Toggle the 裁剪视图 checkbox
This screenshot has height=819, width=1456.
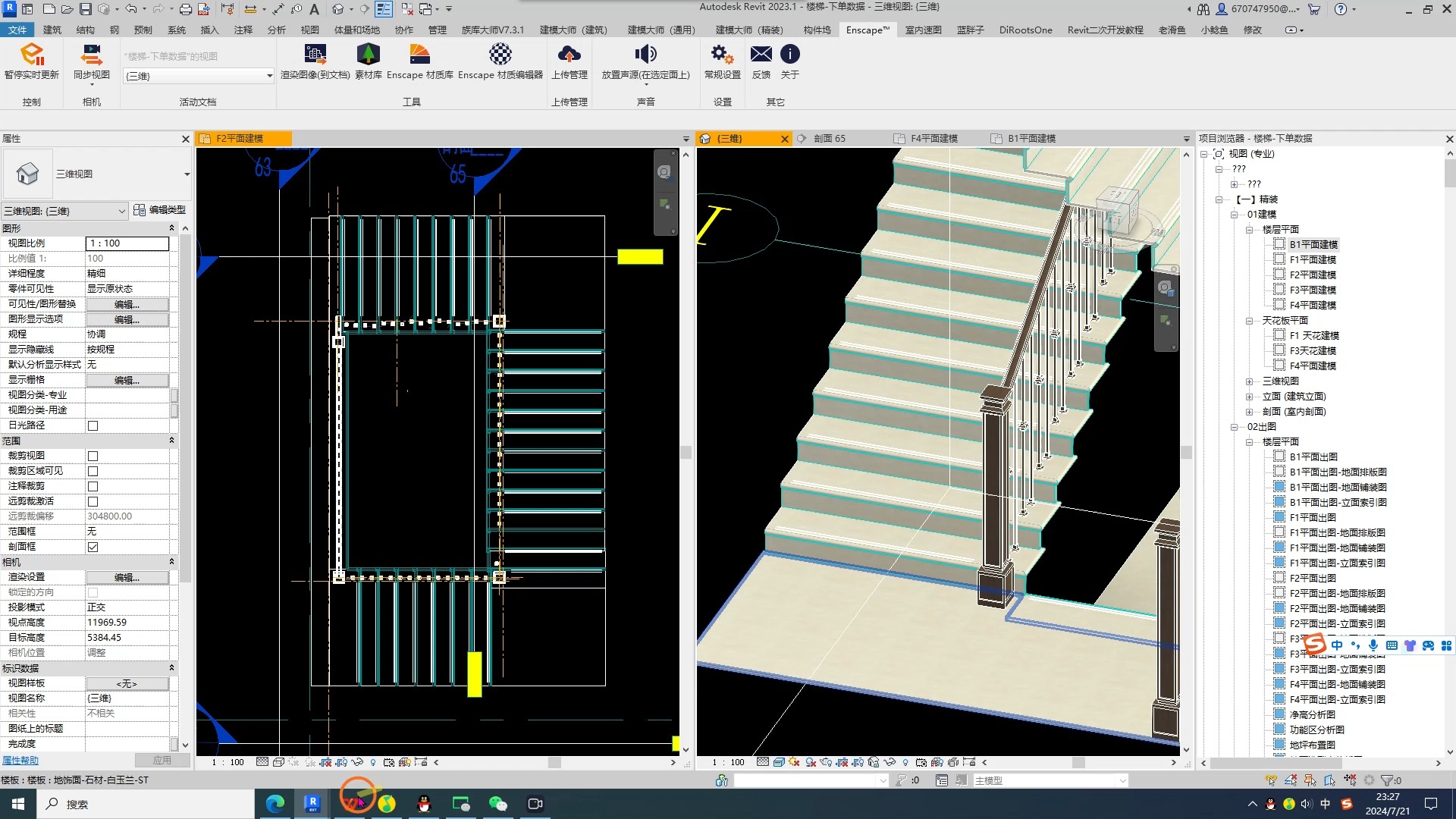93,456
